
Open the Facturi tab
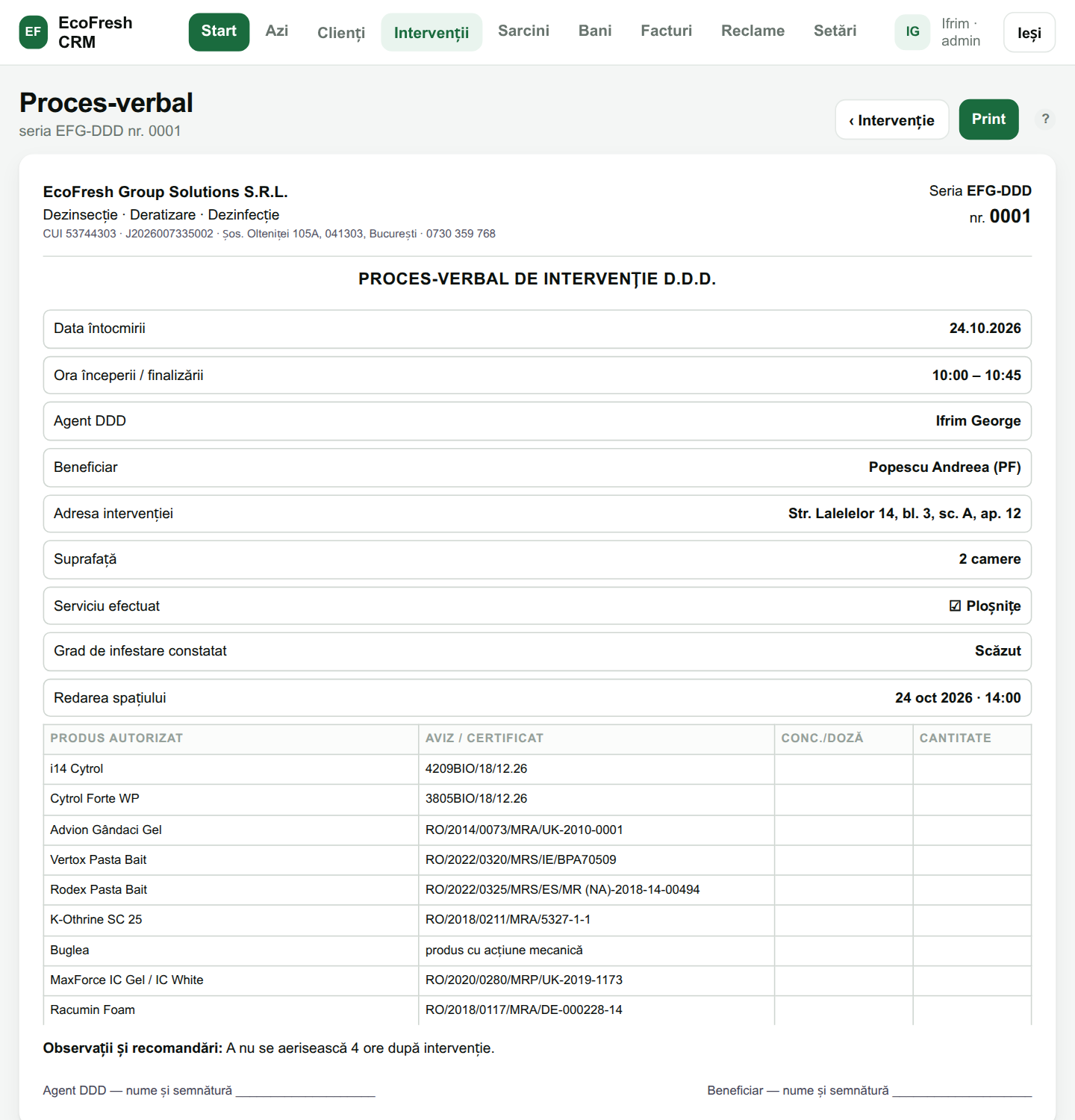[x=667, y=31]
